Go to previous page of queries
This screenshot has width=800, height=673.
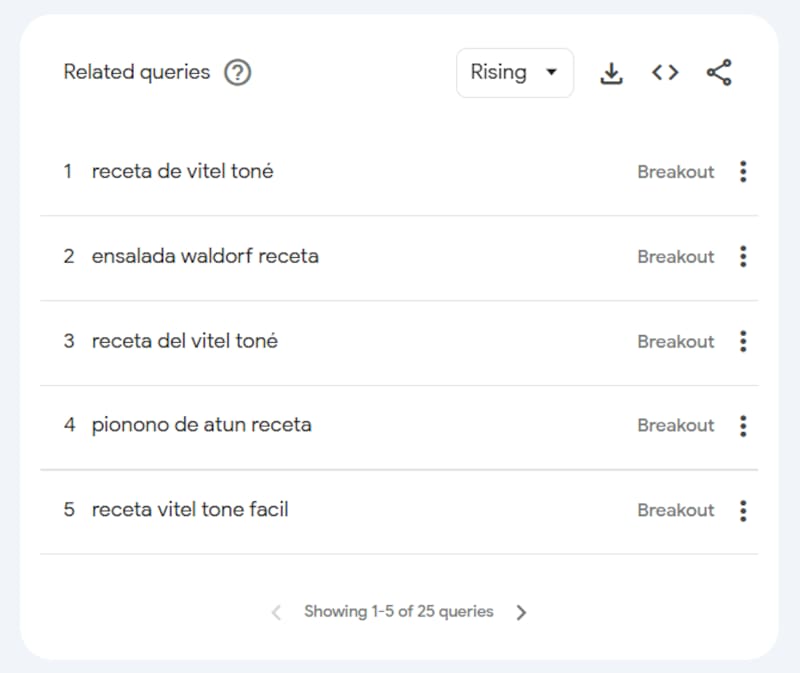coord(277,613)
